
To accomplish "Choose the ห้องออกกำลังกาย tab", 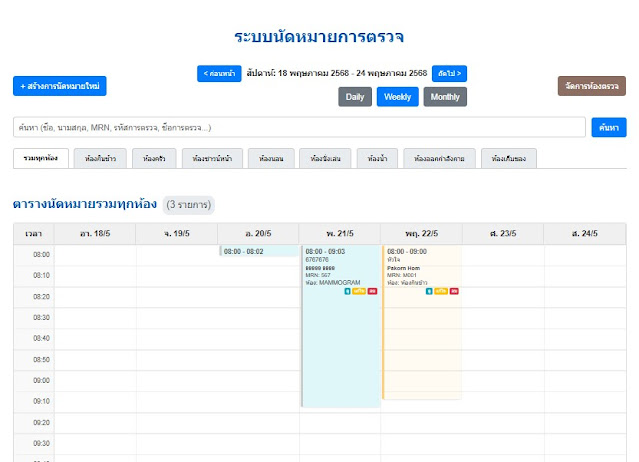I will pos(440,158).
